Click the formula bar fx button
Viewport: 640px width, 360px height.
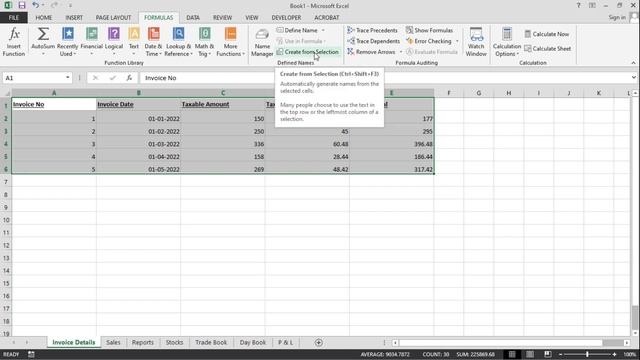[129, 78]
